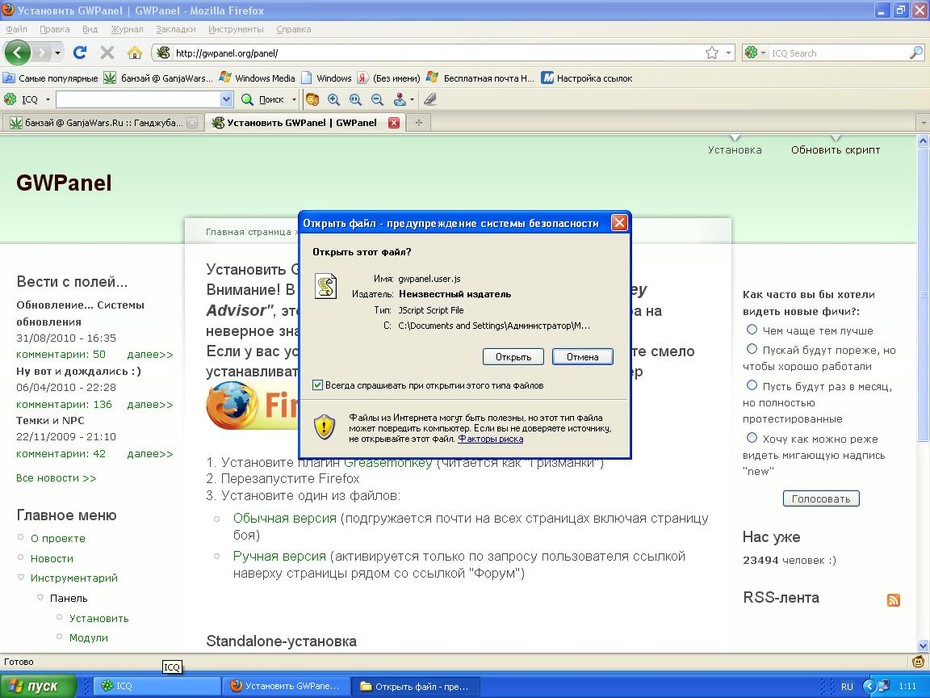Open the Закладки menu
This screenshot has width=930, height=698.
(176, 29)
